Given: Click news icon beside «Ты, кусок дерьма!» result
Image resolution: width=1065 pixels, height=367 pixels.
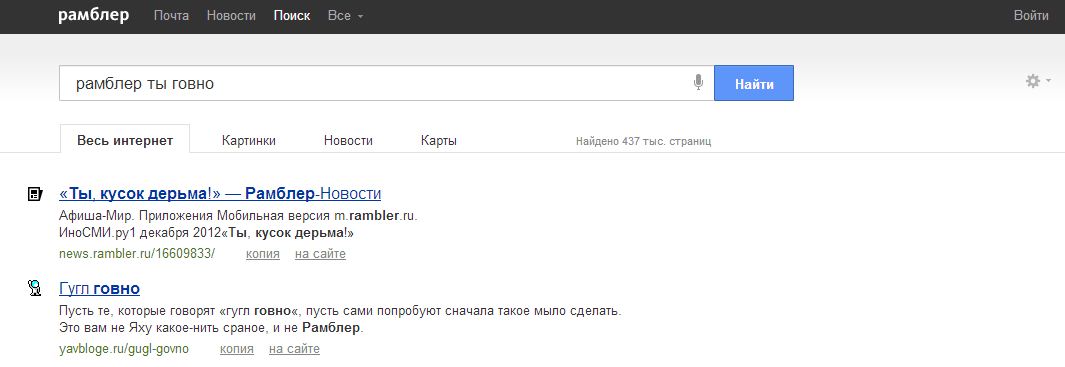Looking at the screenshot, I should coord(35,194).
